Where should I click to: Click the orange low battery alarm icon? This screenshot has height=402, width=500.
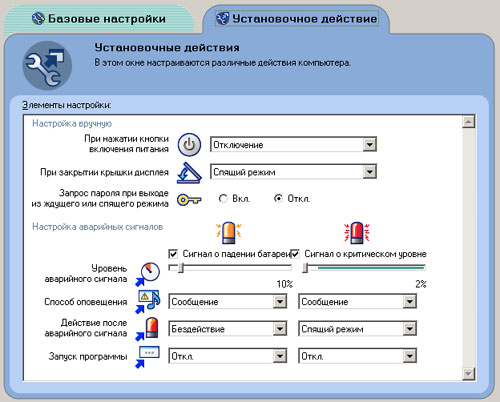tap(229, 233)
